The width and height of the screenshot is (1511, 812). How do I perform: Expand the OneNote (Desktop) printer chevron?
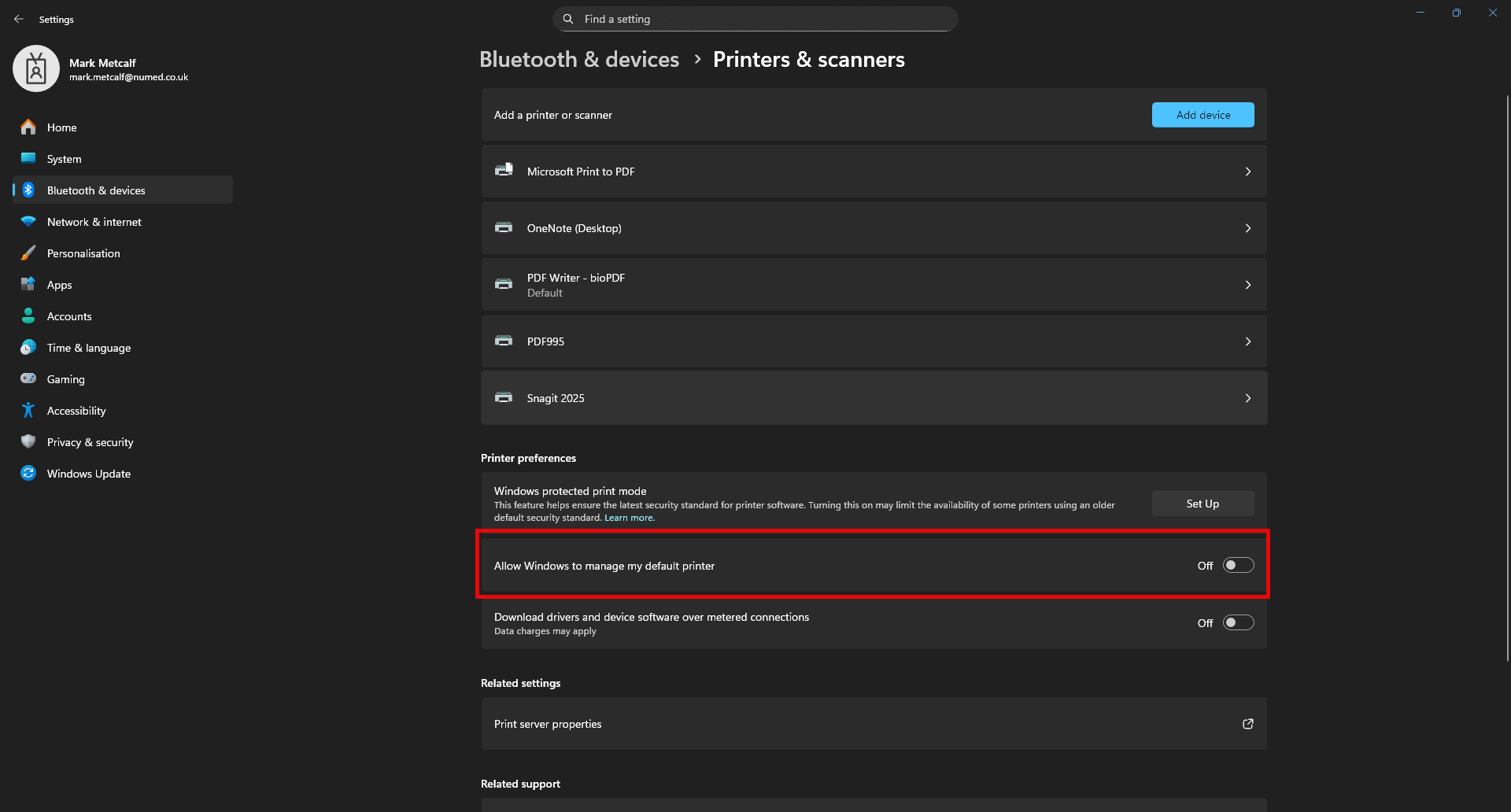1247,228
